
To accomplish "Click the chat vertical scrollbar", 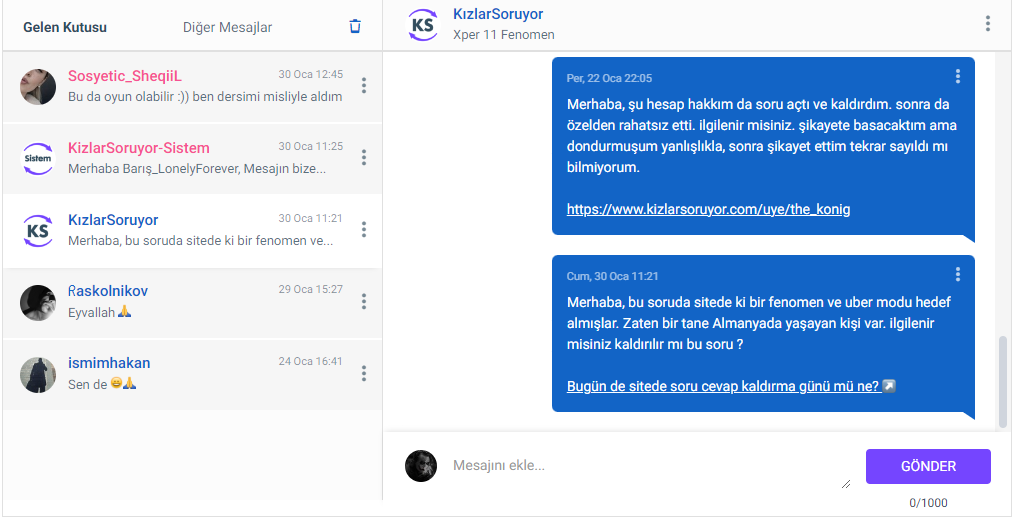I will coord(1003,381).
